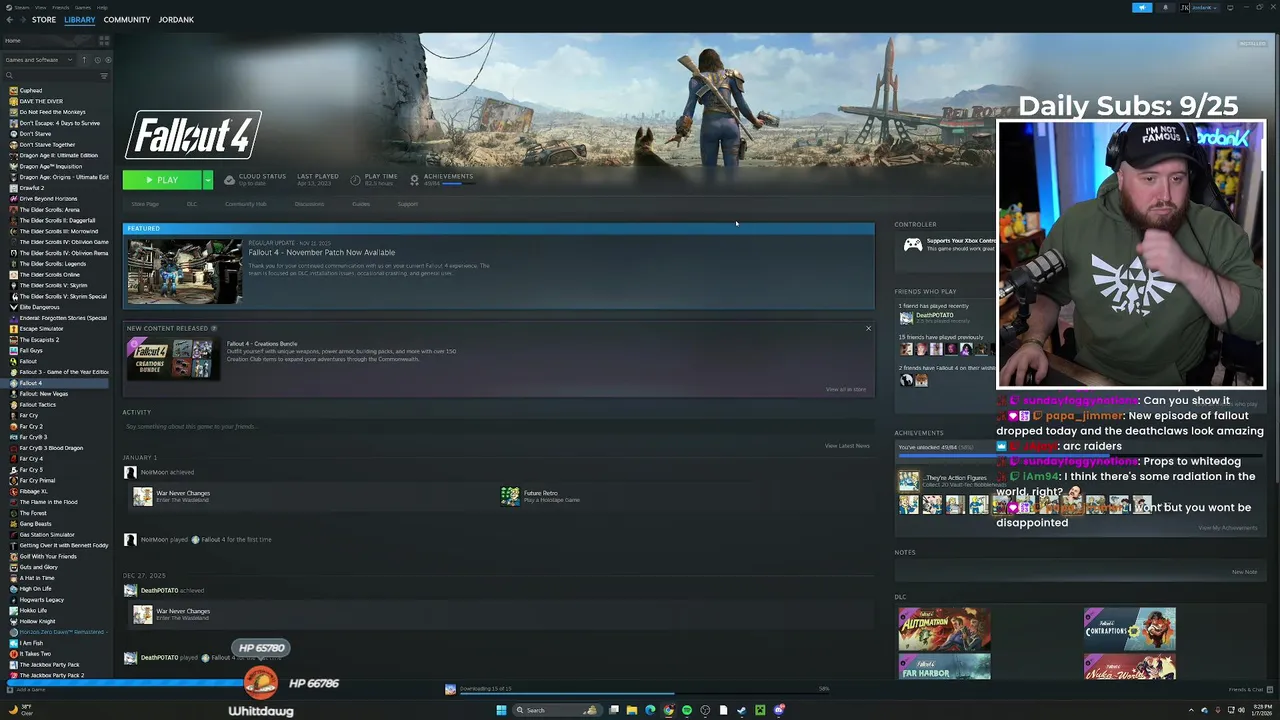Viewport: 1280px width, 720px height.
Task: Show hidden system tray icons chevron
Action: point(1191,710)
